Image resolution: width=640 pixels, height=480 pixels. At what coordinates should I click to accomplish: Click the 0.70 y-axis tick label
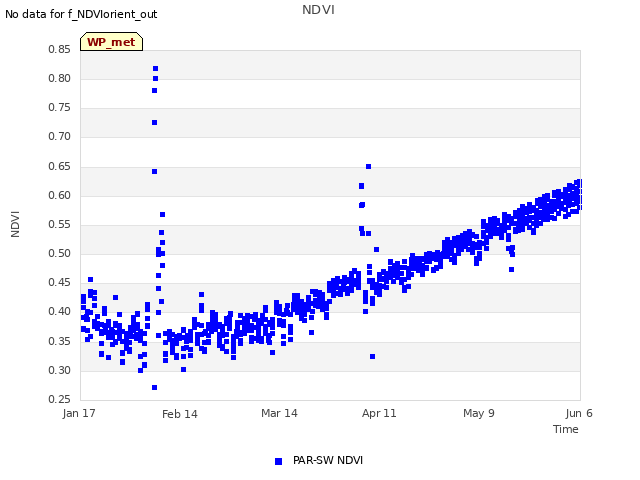(59, 137)
